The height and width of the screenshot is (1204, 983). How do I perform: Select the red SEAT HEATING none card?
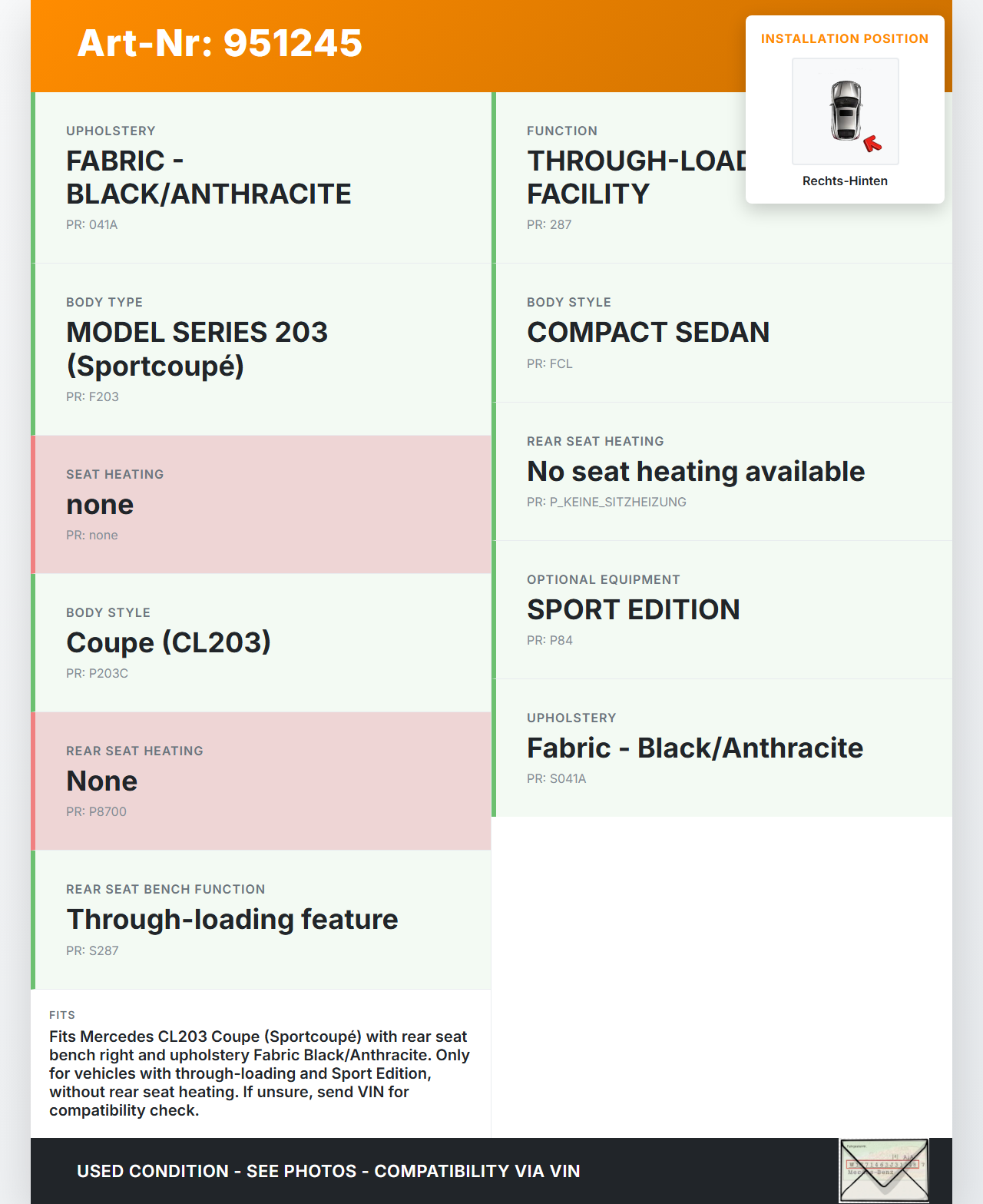[261, 504]
